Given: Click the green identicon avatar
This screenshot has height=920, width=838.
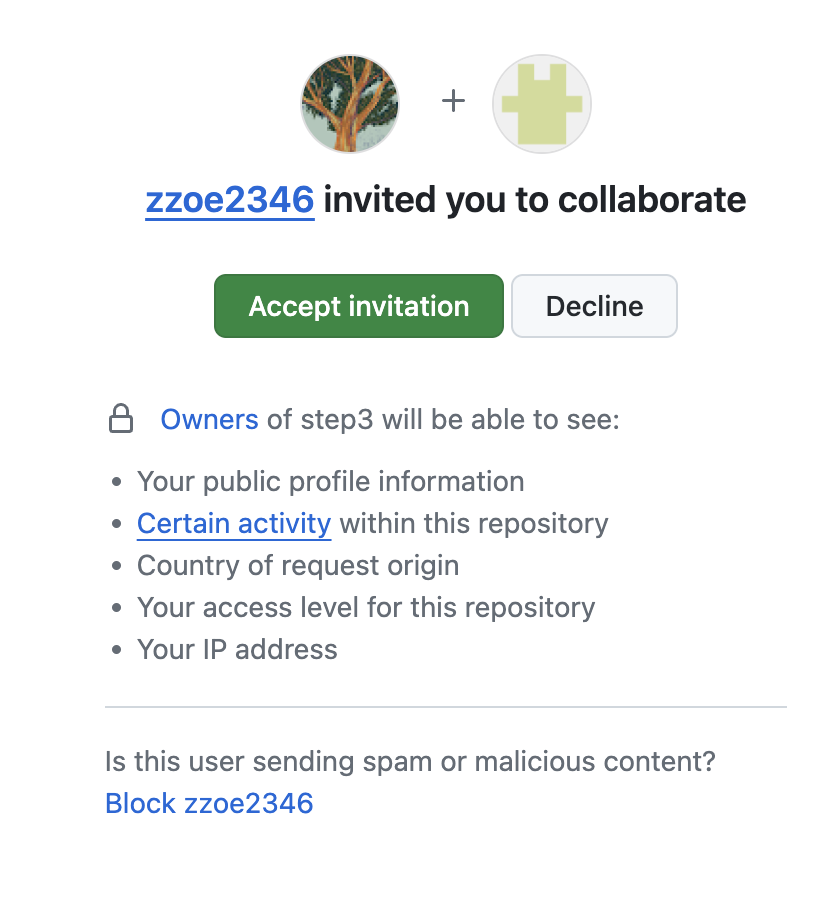Looking at the screenshot, I should [542, 104].
